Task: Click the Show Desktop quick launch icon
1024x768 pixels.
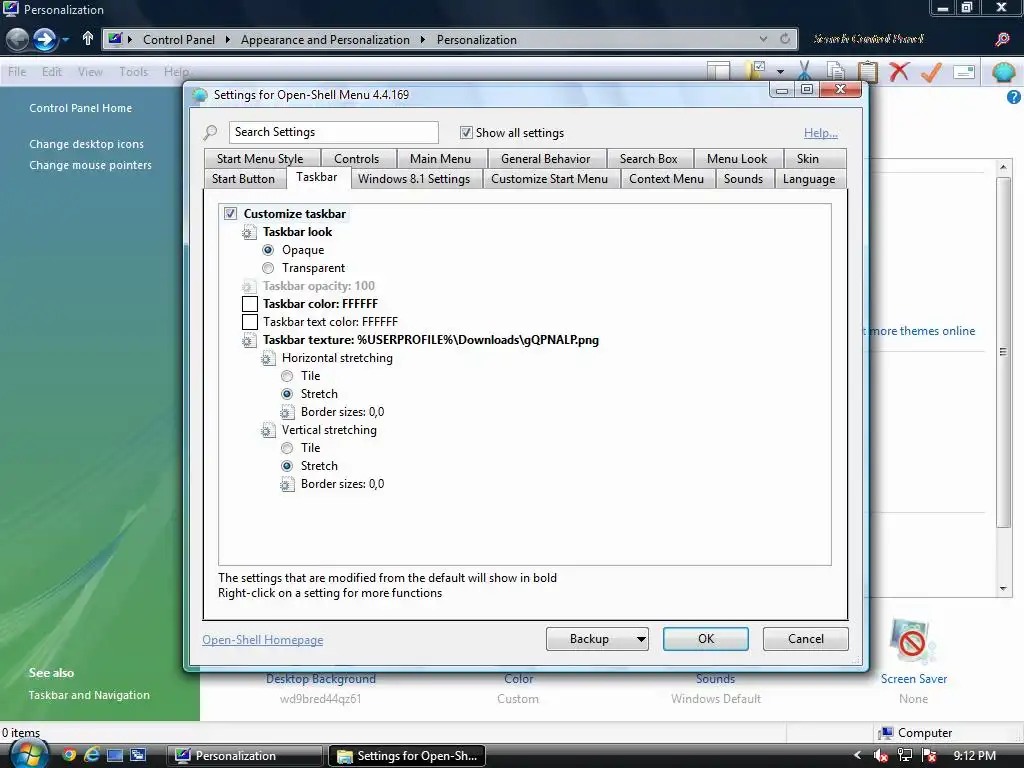Action: click(x=115, y=756)
